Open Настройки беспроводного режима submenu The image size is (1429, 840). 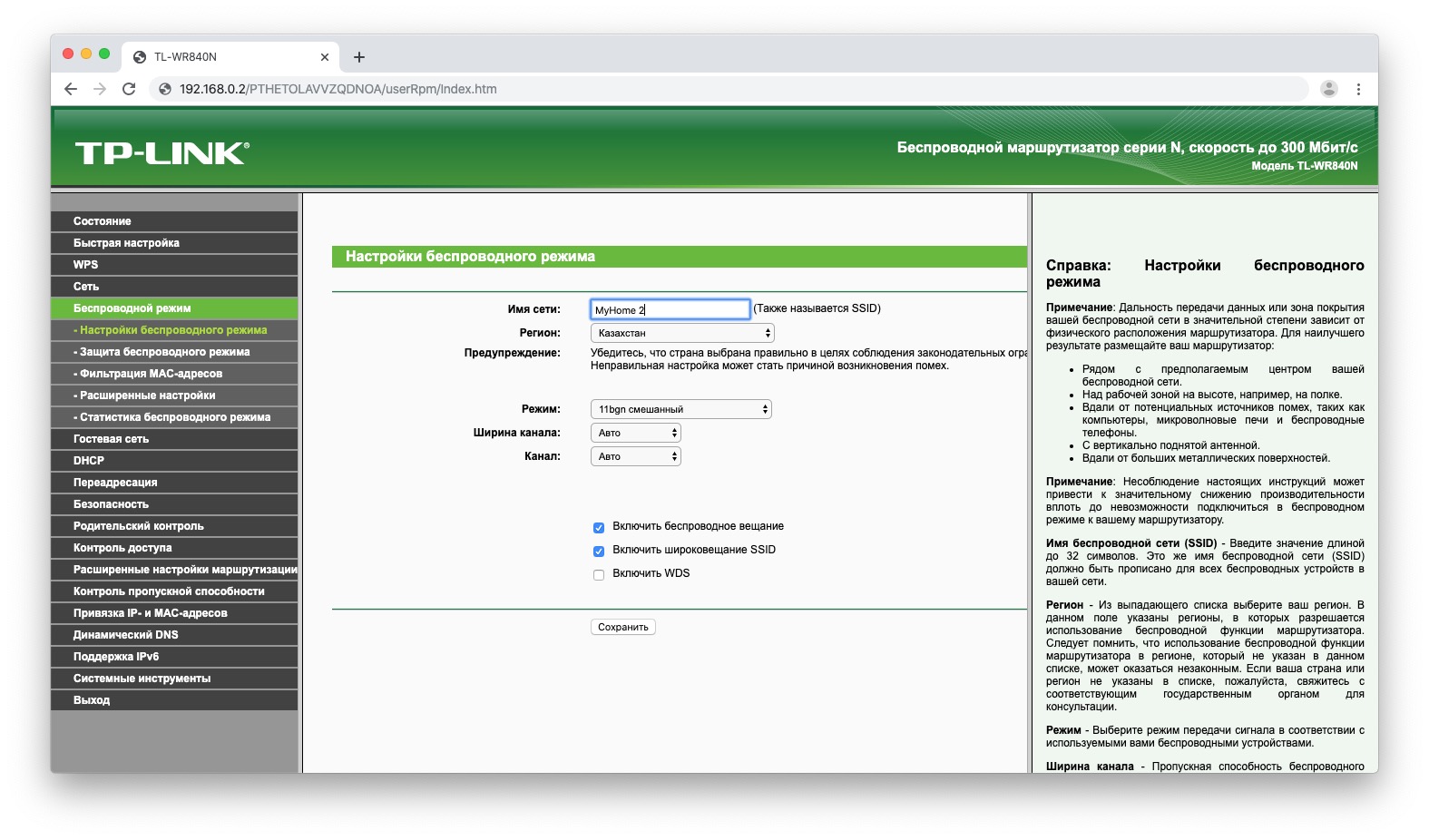click(x=174, y=330)
